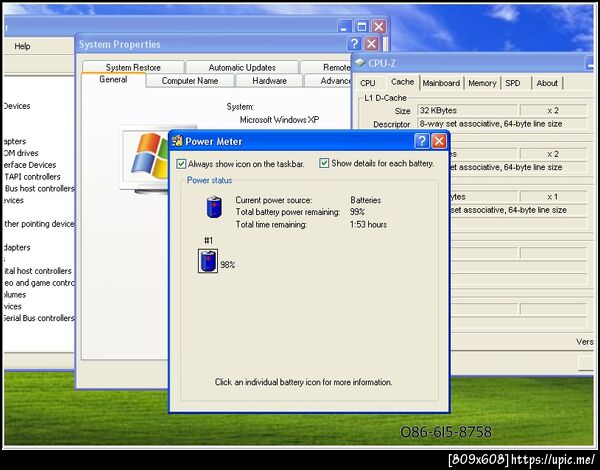The height and width of the screenshot is (470, 600).
Task: Toggle 'Show details for each battery' checkbox
Action: coord(324,163)
